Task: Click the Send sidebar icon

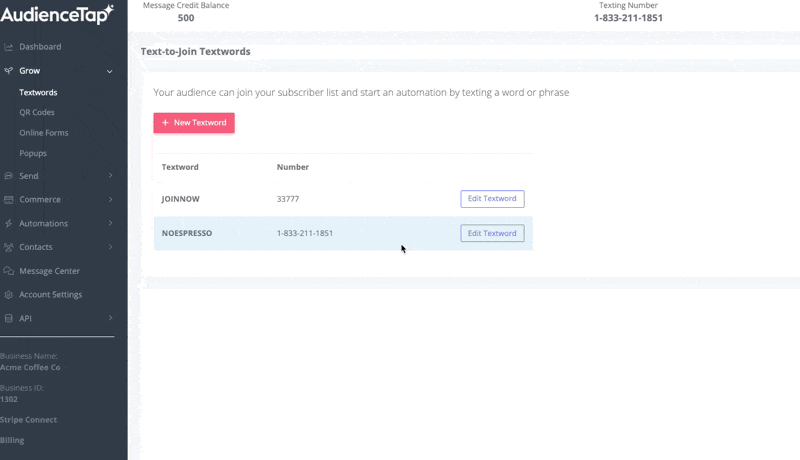Action: pos(8,176)
